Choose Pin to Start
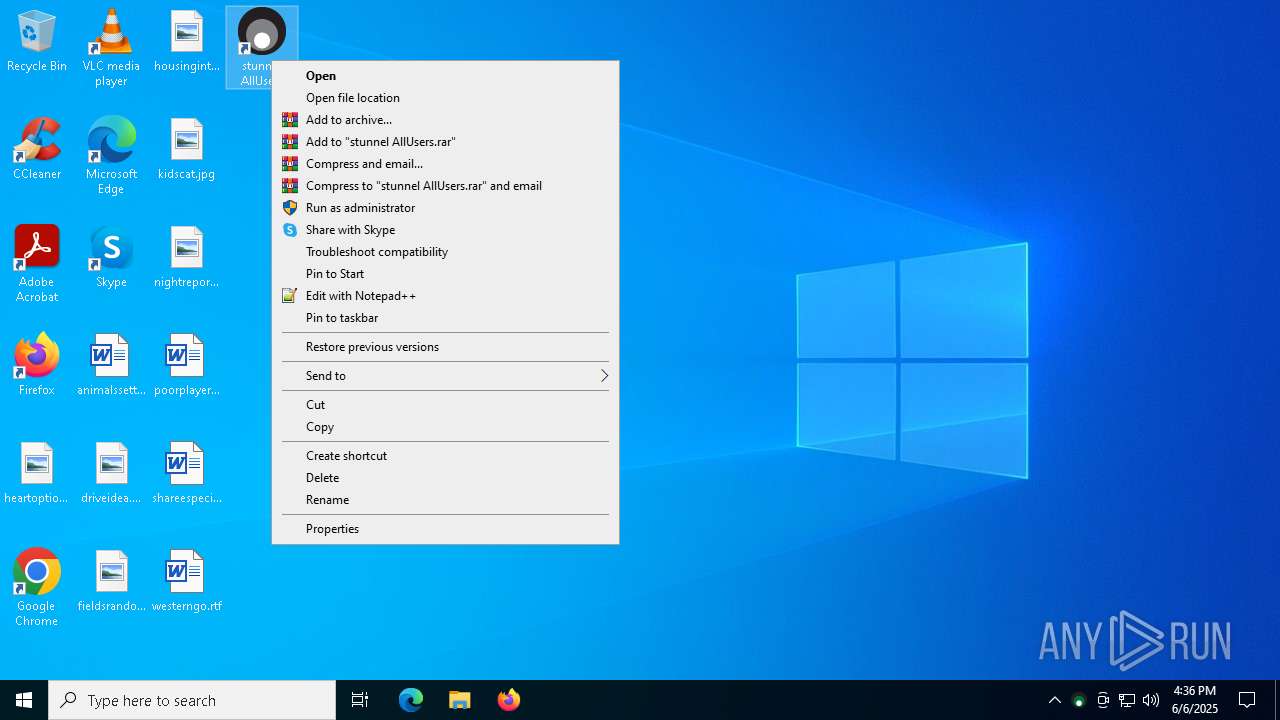1280x720 pixels. tap(445, 274)
